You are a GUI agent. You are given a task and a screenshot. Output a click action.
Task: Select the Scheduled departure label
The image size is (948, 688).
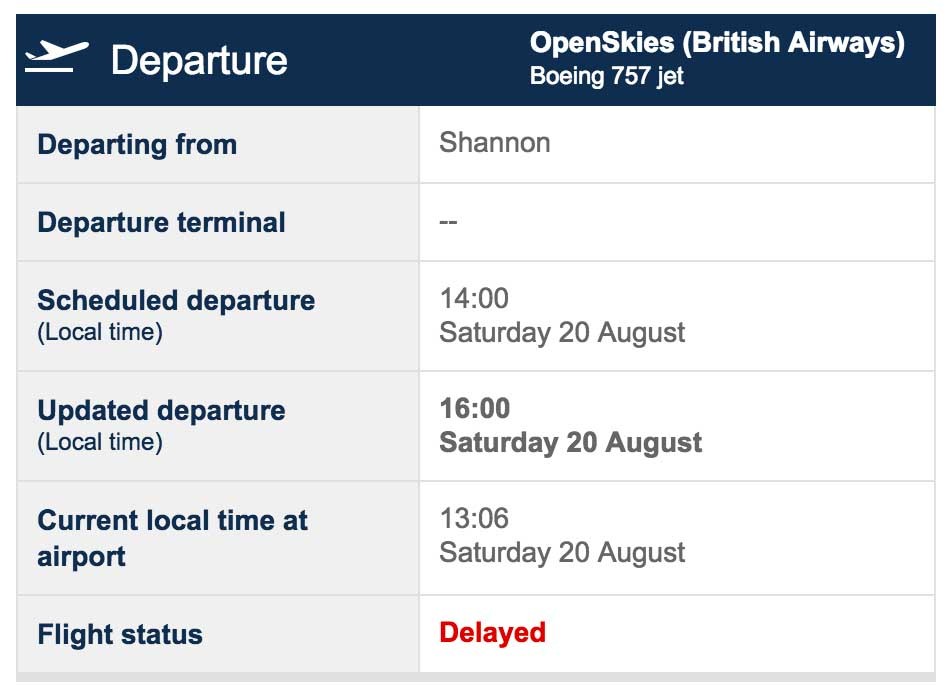(176, 300)
